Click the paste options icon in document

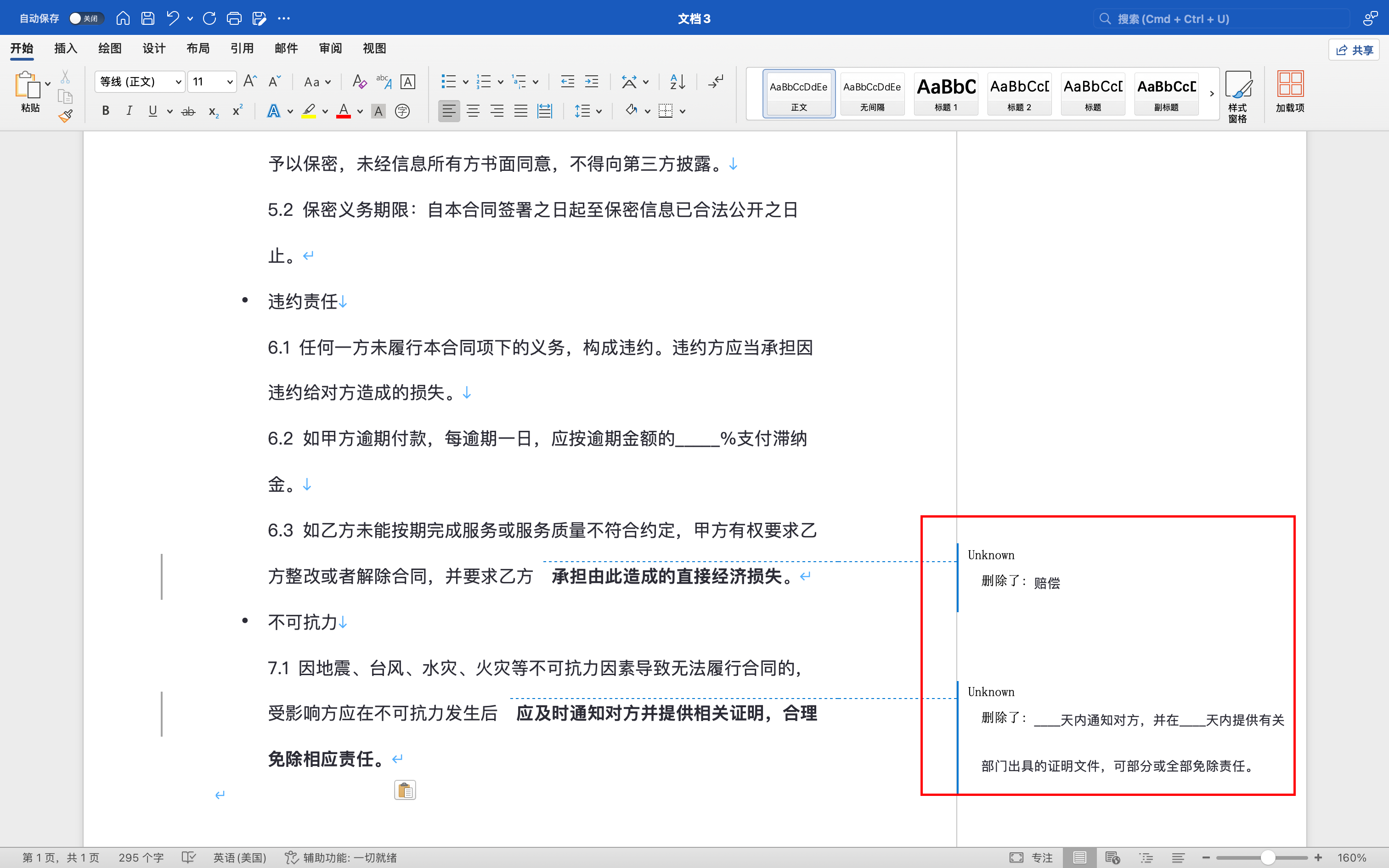click(x=405, y=790)
